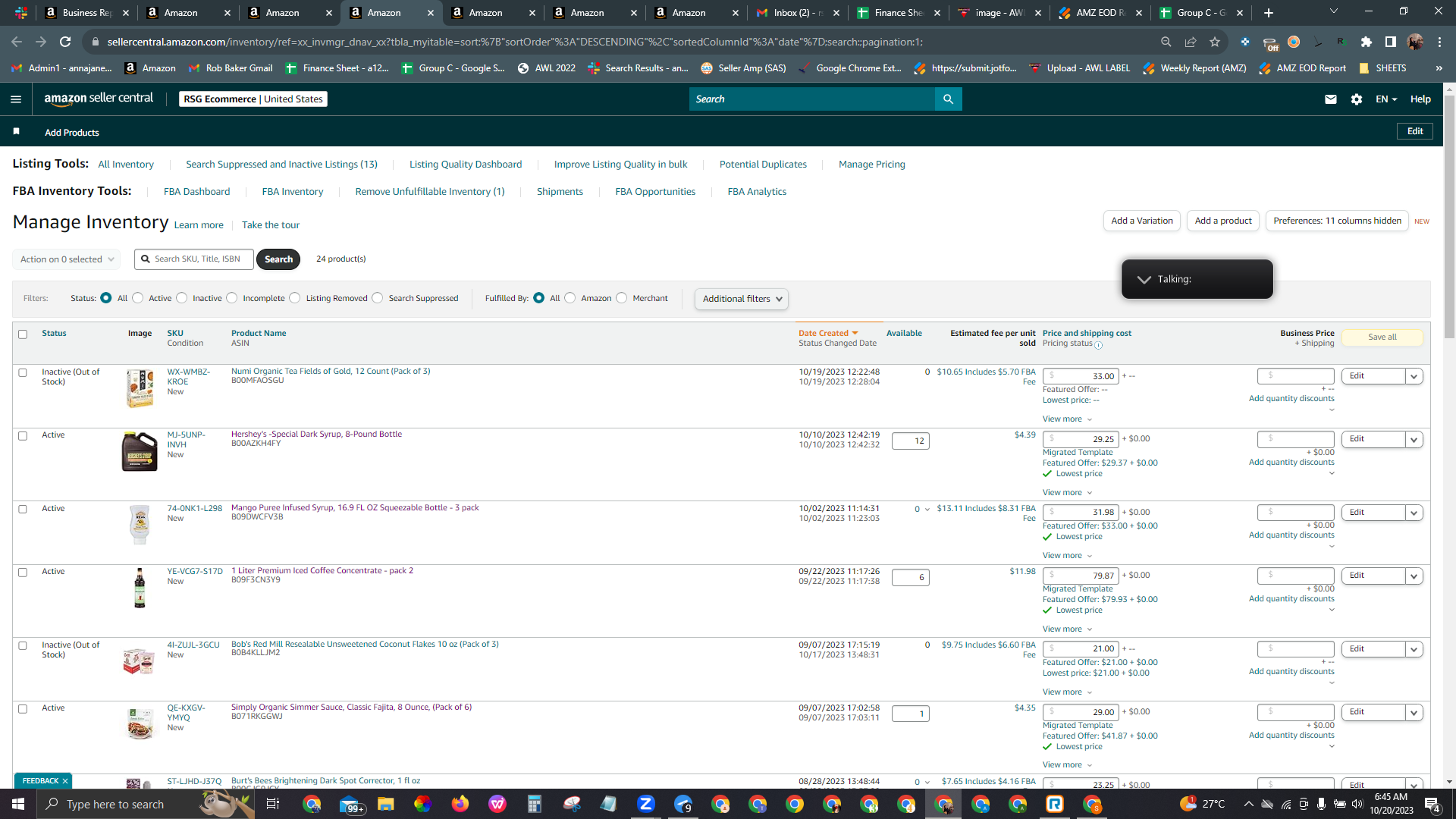The height and width of the screenshot is (819, 1456).
Task: Open Search Suppressed and Inactive Listings
Action: (x=281, y=165)
